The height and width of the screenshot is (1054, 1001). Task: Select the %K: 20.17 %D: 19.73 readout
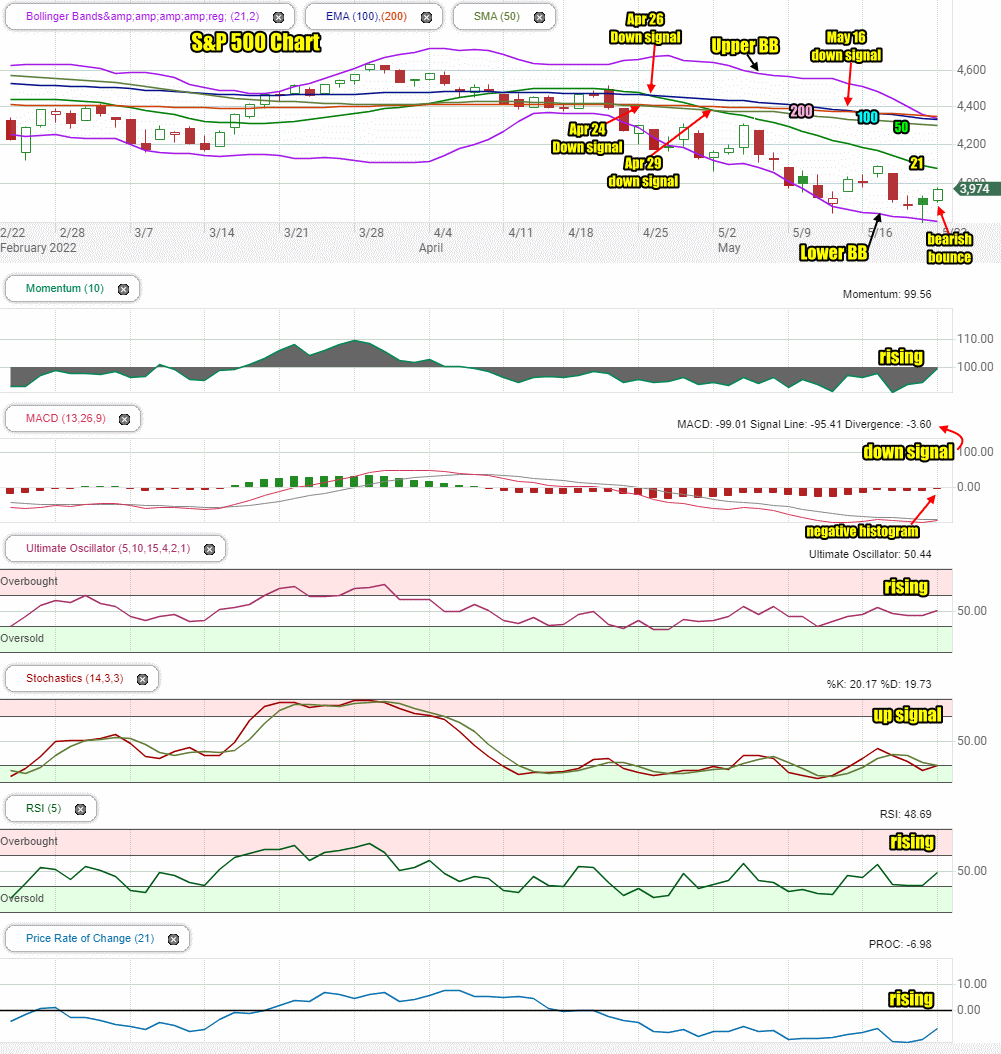[879, 684]
